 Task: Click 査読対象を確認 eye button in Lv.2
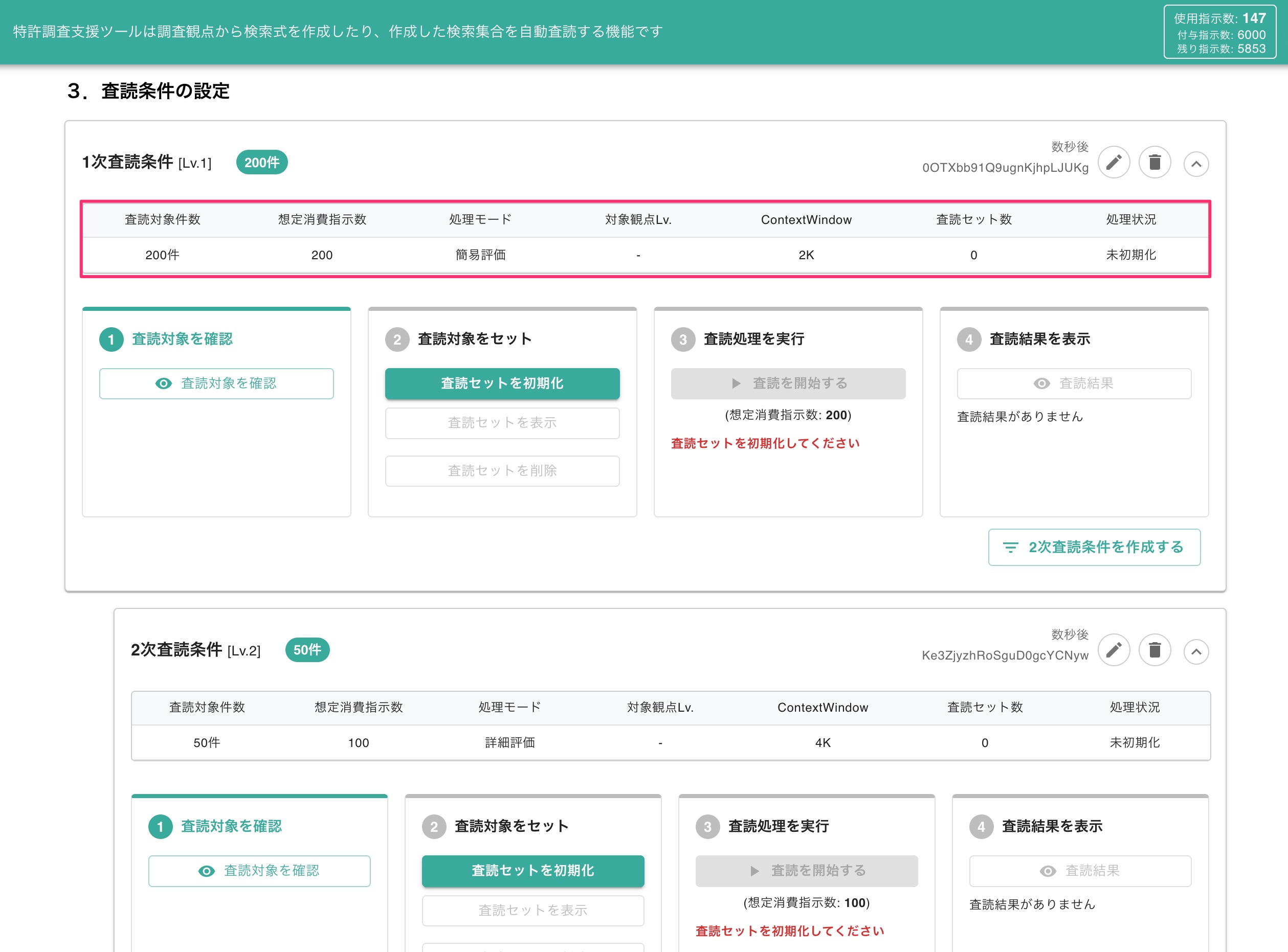click(259, 871)
